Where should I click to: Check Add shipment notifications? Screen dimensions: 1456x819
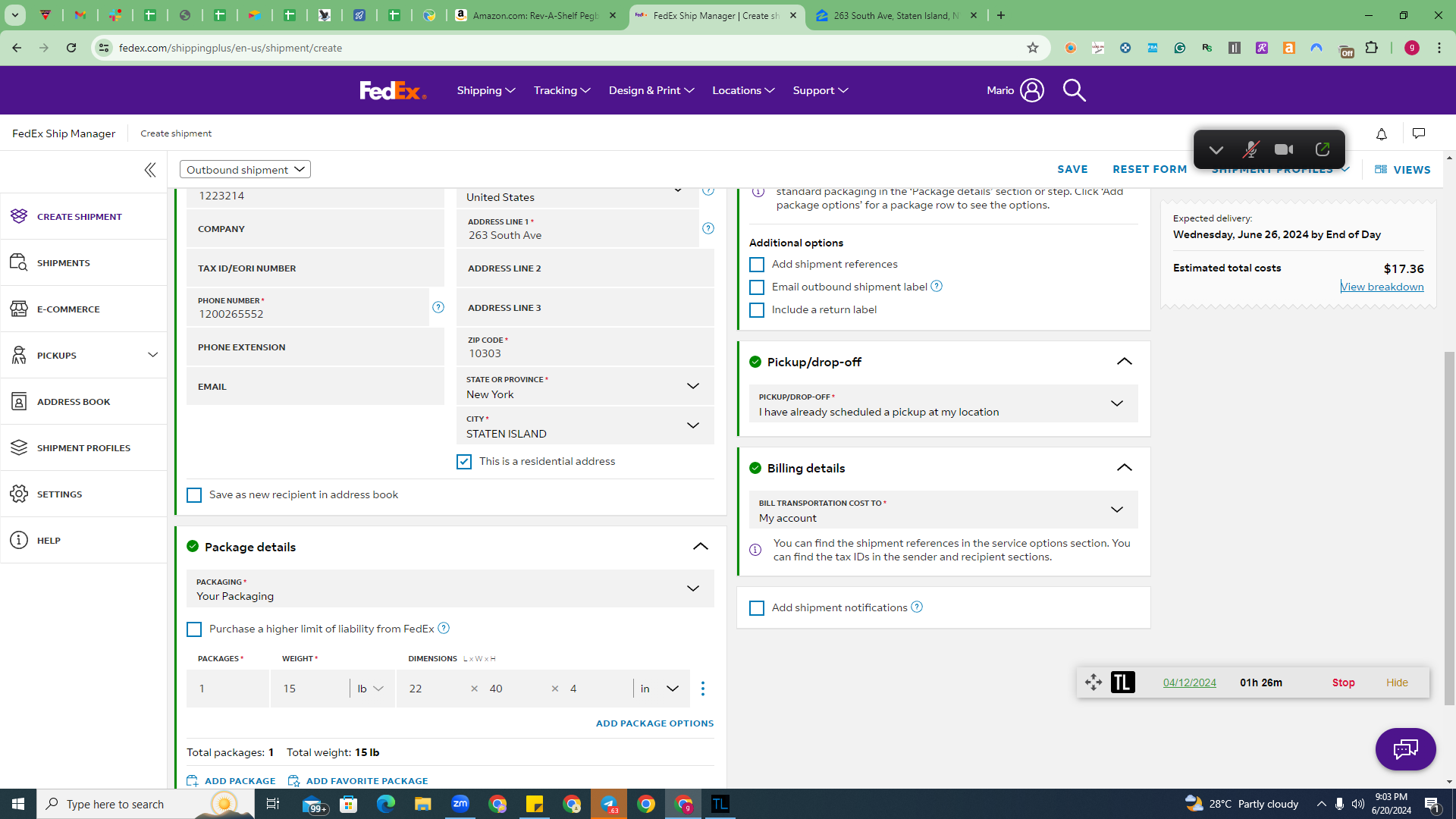[x=757, y=608]
